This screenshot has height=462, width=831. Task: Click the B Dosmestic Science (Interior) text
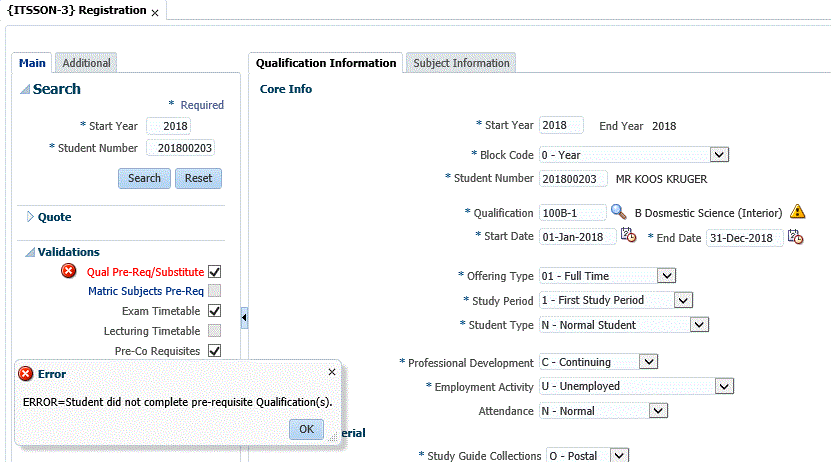[708, 213]
